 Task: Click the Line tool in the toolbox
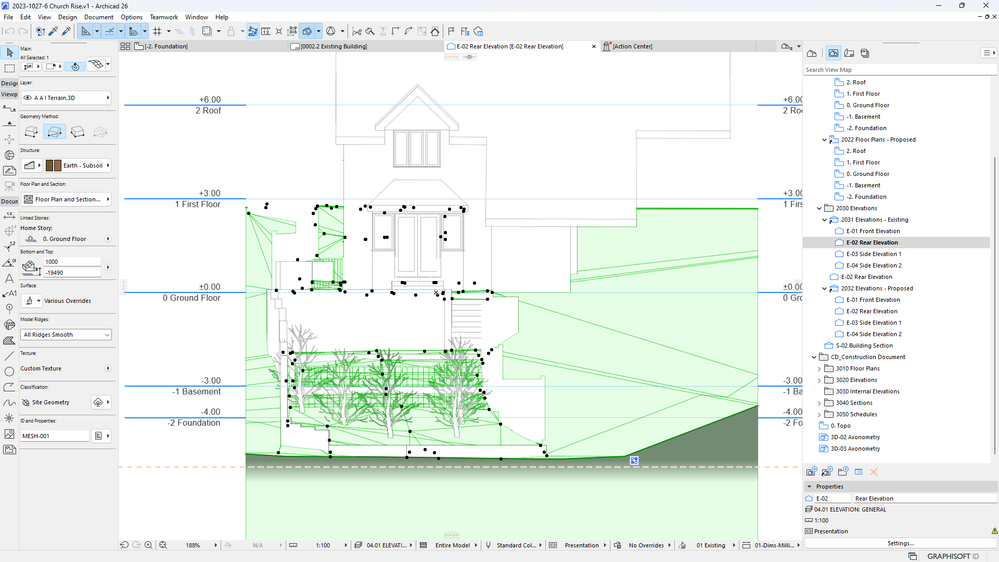(x=9, y=355)
